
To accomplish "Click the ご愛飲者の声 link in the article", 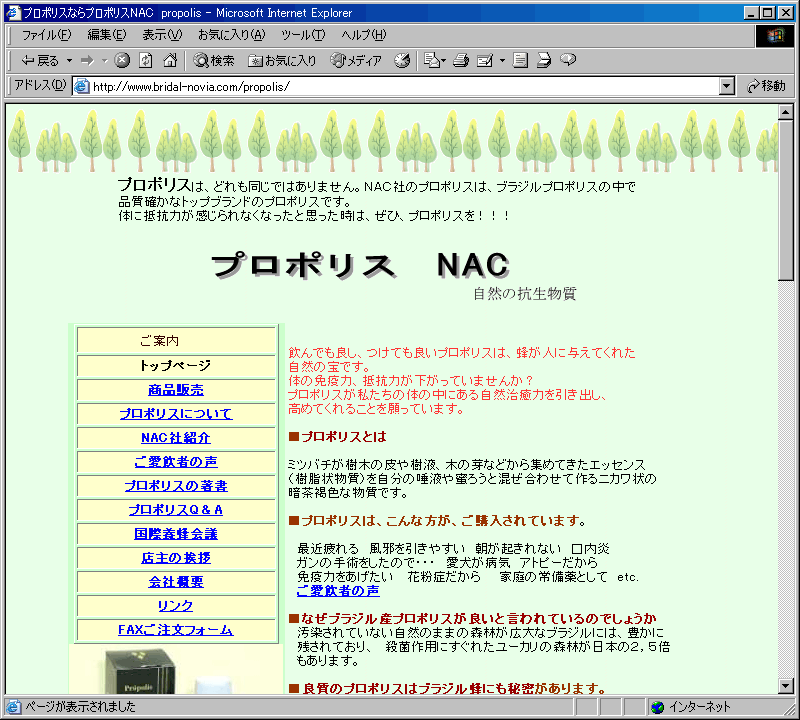I will click(x=338, y=591).
